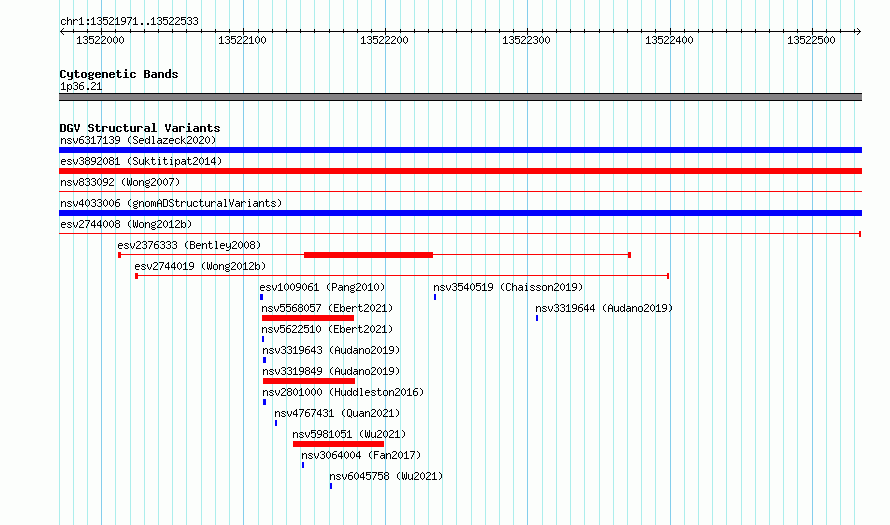Image resolution: width=890 pixels, height=525 pixels.
Task: Click the 1p36.21 band label
Action: (x=81, y=86)
